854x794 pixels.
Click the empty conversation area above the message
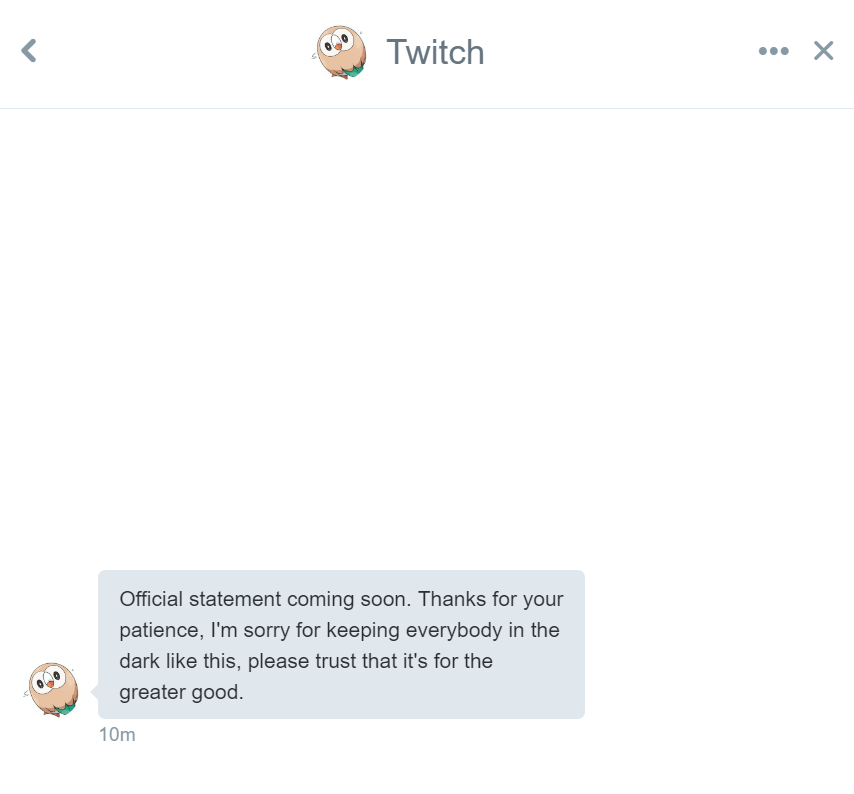click(x=427, y=330)
